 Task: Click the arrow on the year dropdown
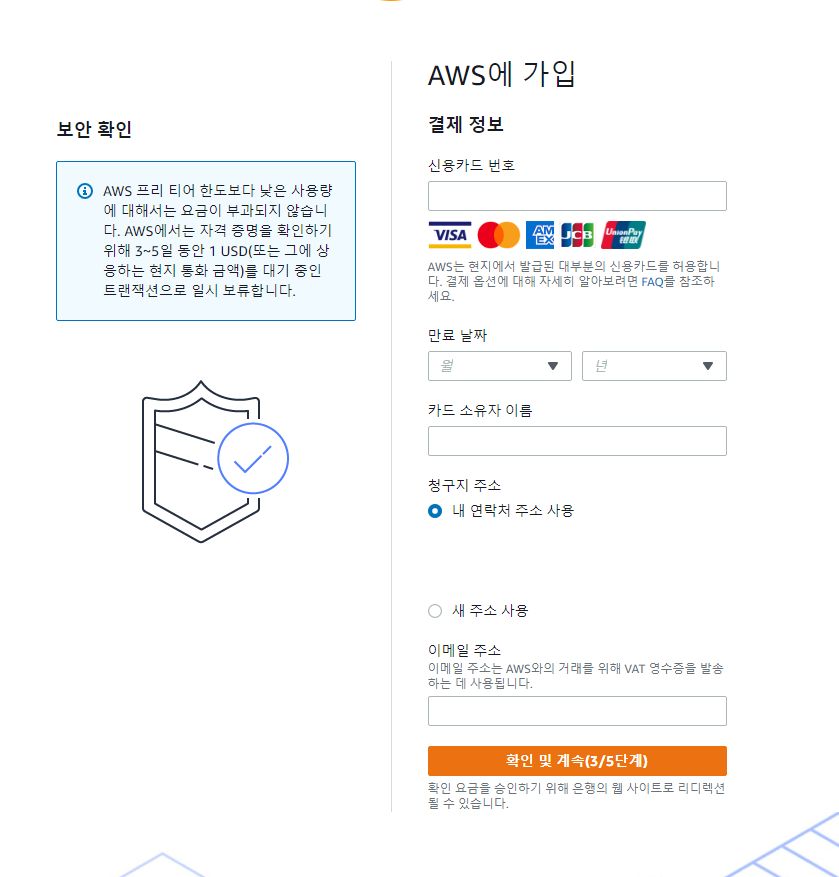(x=708, y=366)
